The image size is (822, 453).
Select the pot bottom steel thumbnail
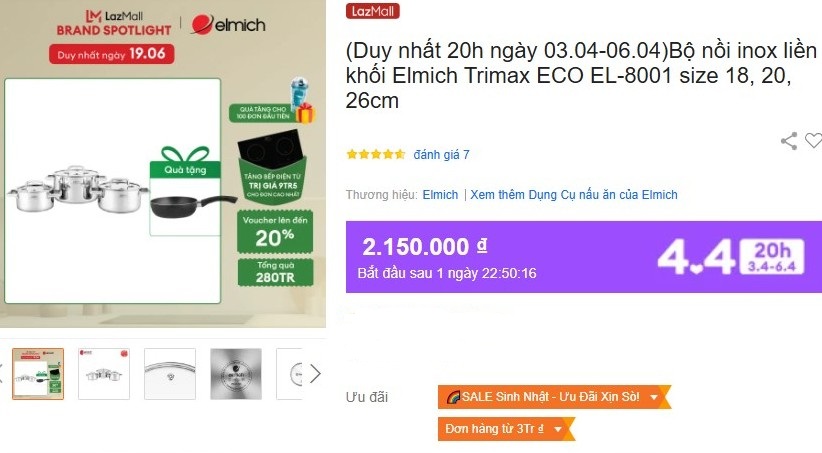click(236, 374)
